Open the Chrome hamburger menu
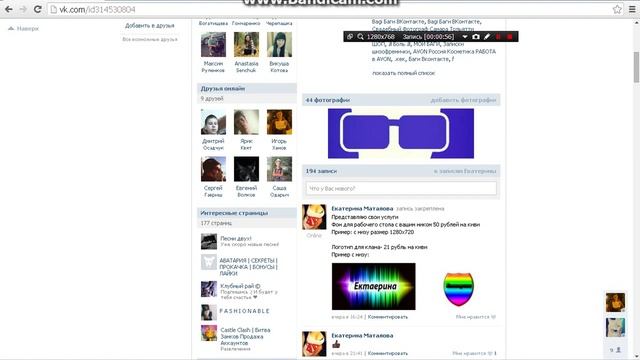 coord(632,9)
